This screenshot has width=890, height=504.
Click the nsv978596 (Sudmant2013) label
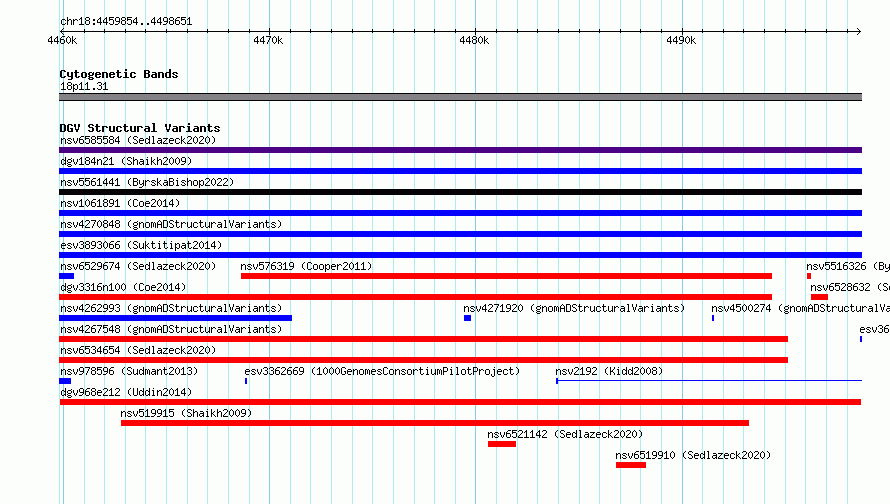point(129,371)
